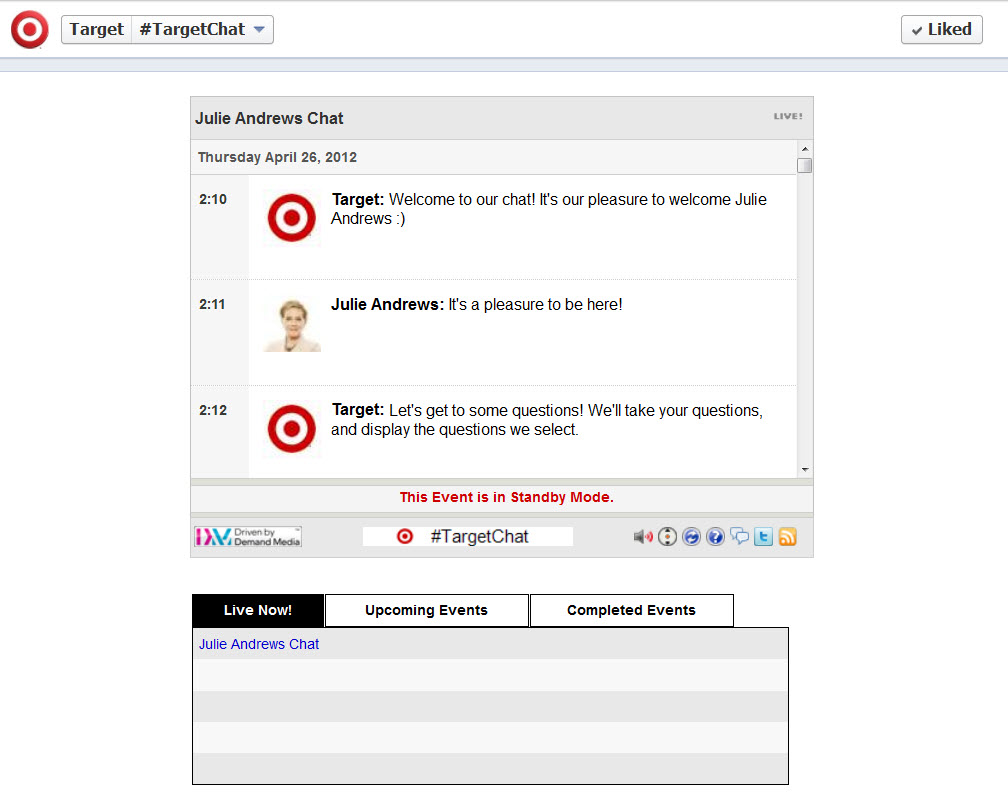The width and height of the screenshot is (1008, 799).
Task: Switch to Completed Events tab
Action: (631, 611)
